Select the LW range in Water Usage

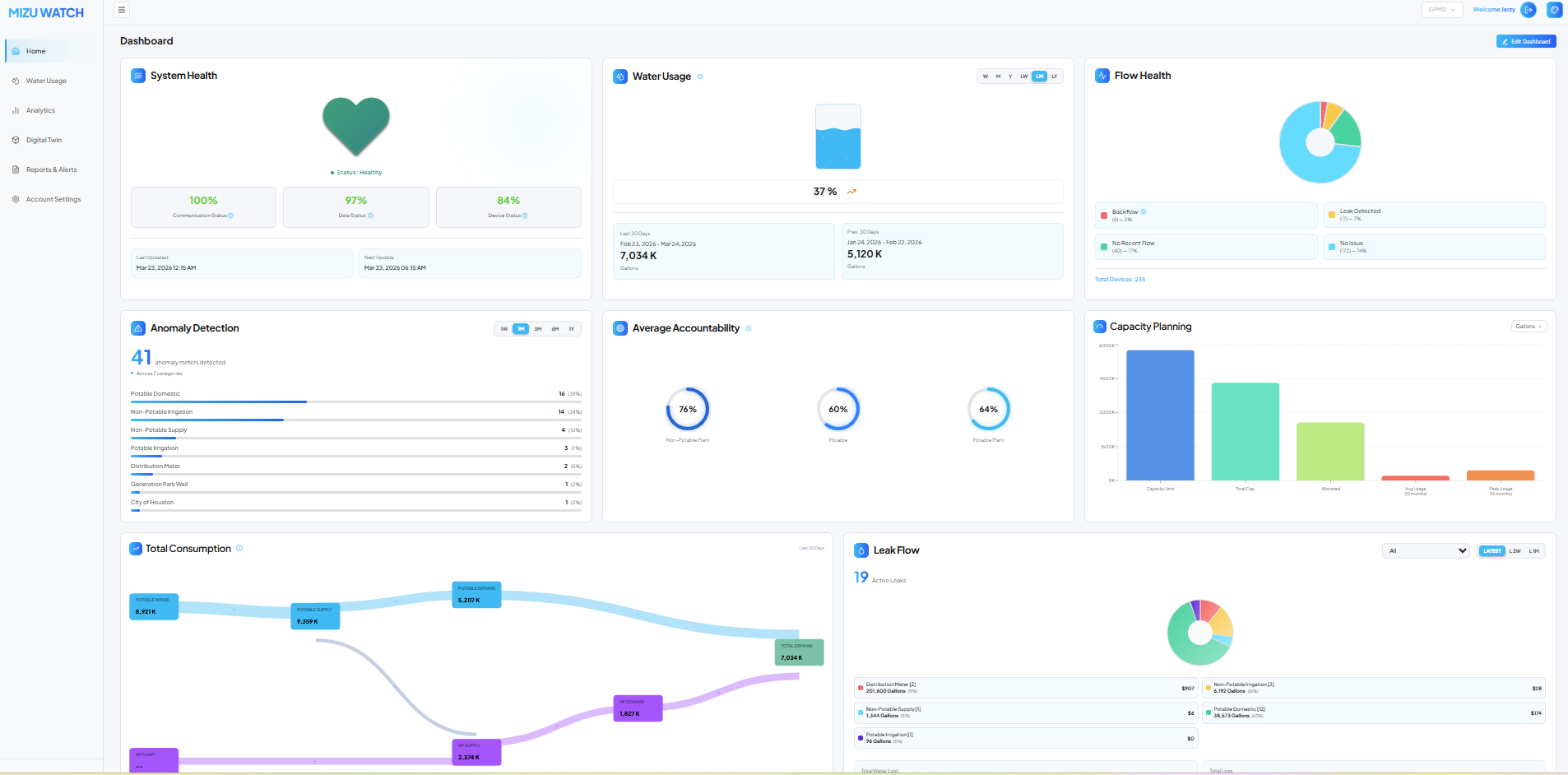(1024, 77)
